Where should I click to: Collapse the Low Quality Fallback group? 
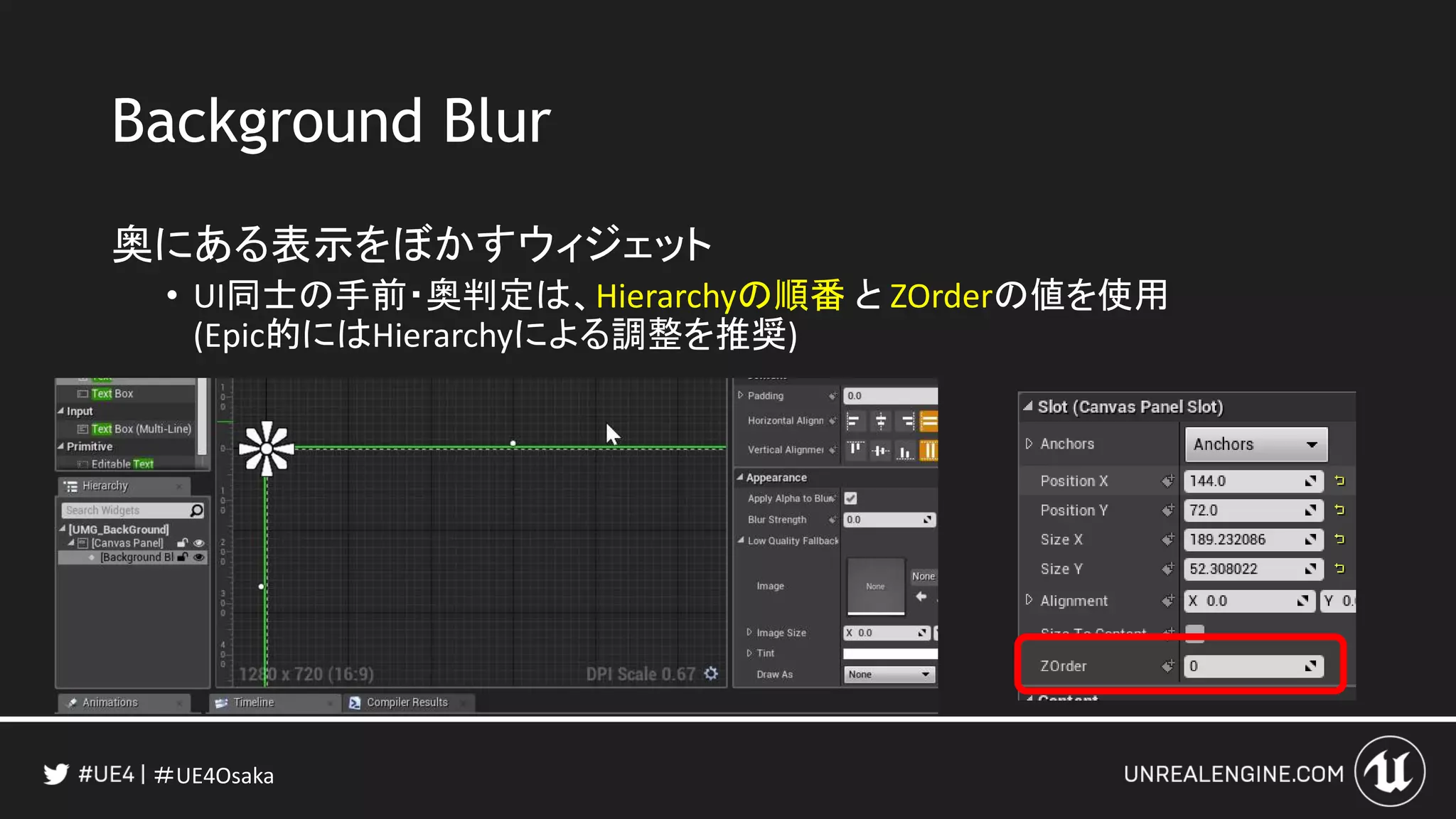click(x=741, y=540)
